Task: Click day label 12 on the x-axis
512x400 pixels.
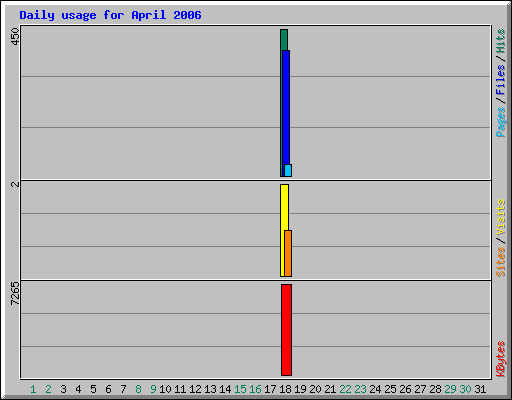Action: tap(195, 389)
